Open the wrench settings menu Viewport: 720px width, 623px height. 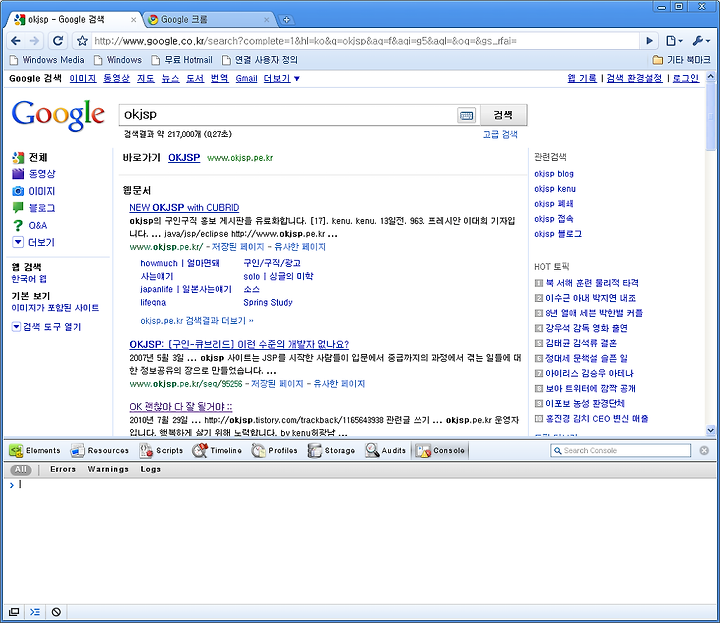[x=701, y=41]
